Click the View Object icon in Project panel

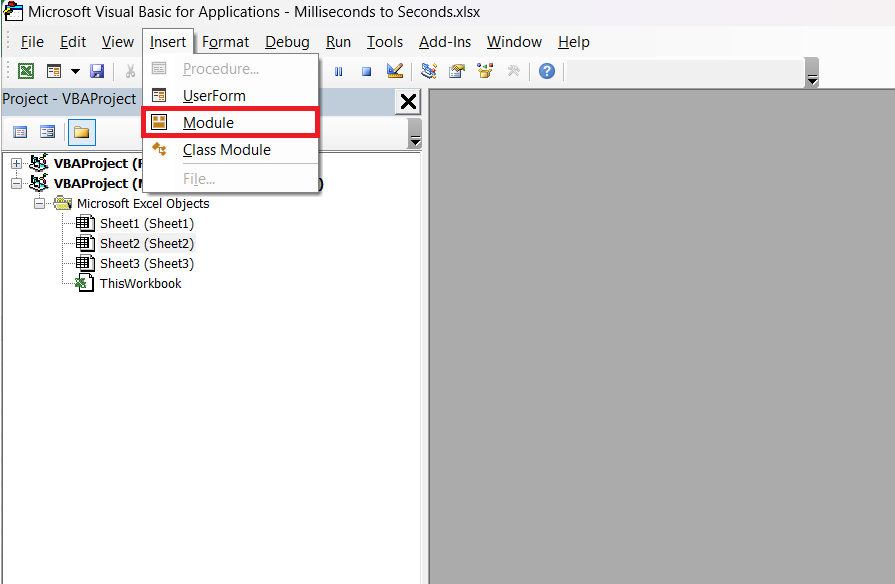click(x=47, y=132)
